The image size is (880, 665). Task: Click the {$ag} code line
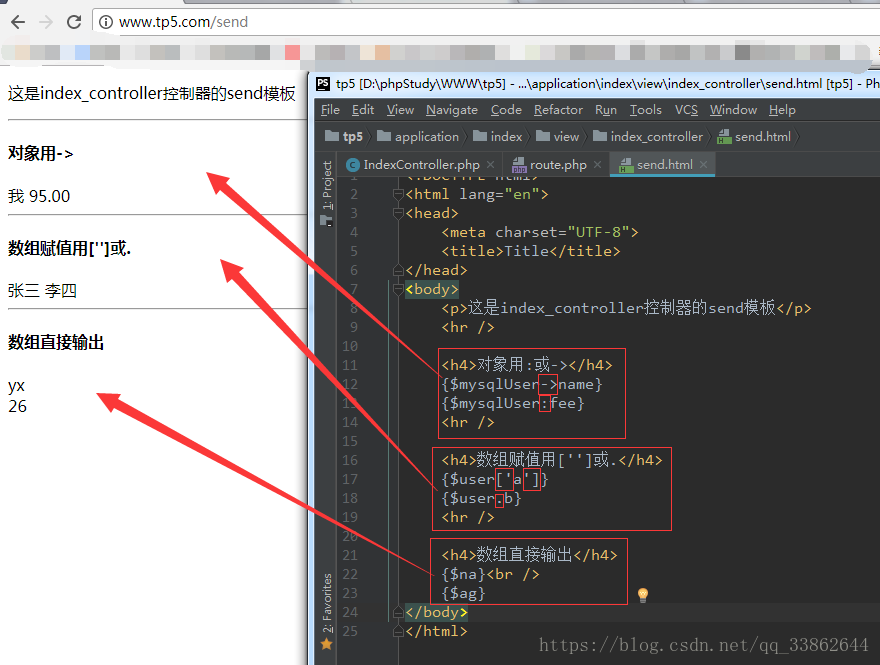point(463,593)
